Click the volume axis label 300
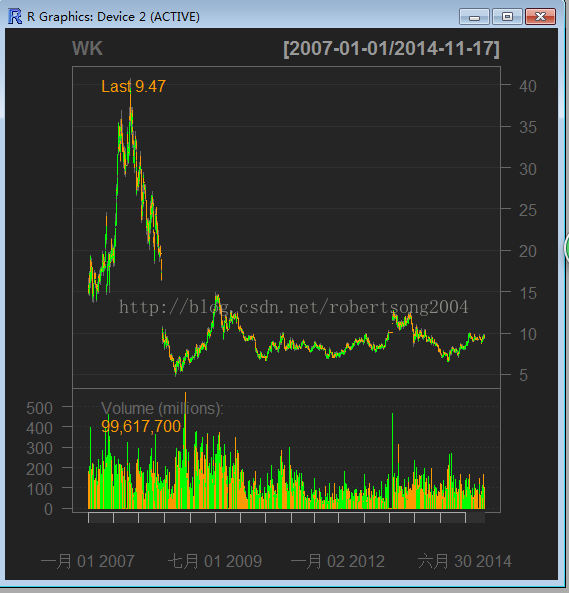 point(39,449)
